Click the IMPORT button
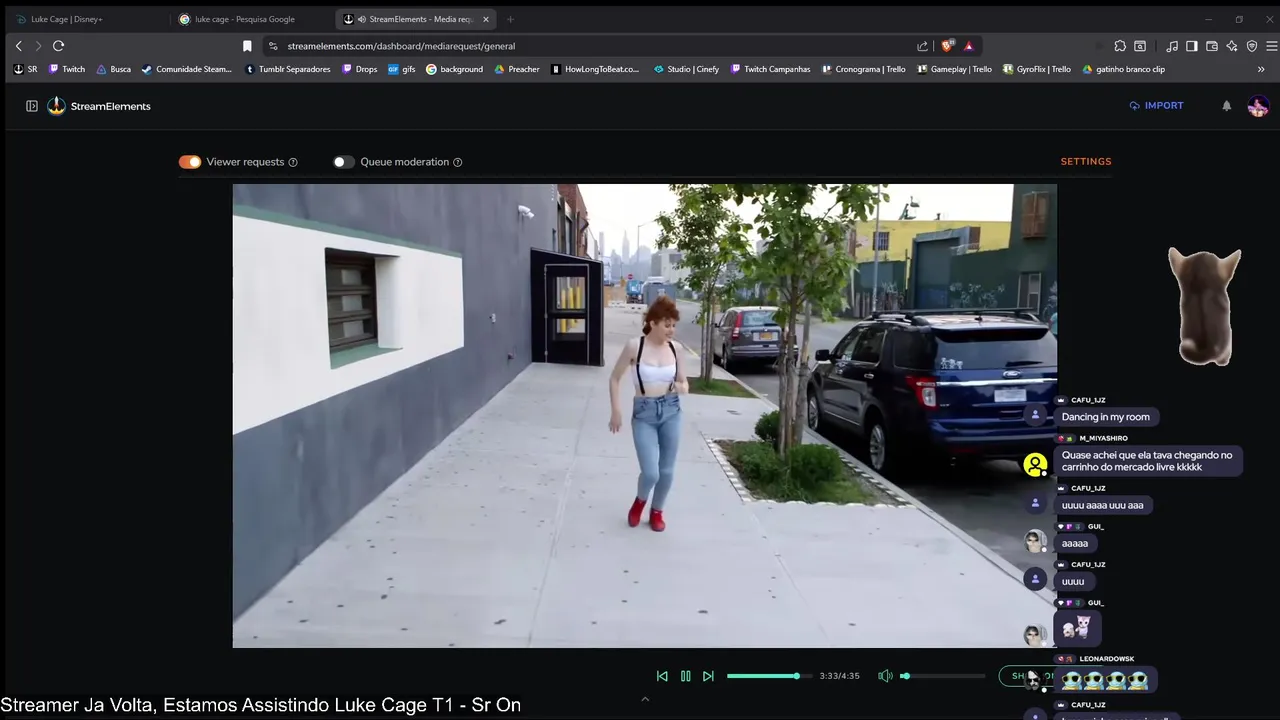The height and width of the screenshot is (720, 1280). pyautogui.click(x=1156, y=105)
